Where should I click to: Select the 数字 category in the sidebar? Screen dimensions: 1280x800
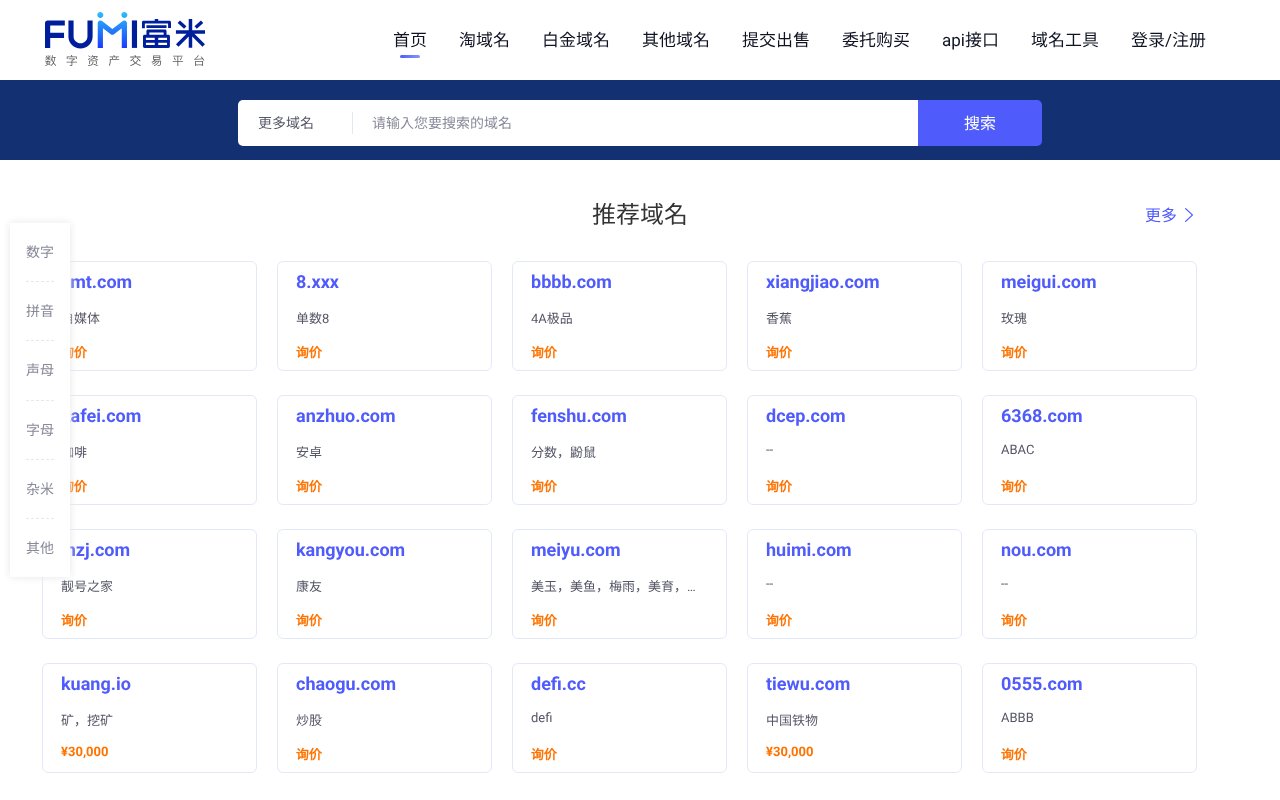pyautogui.click(x=40, y=252)
